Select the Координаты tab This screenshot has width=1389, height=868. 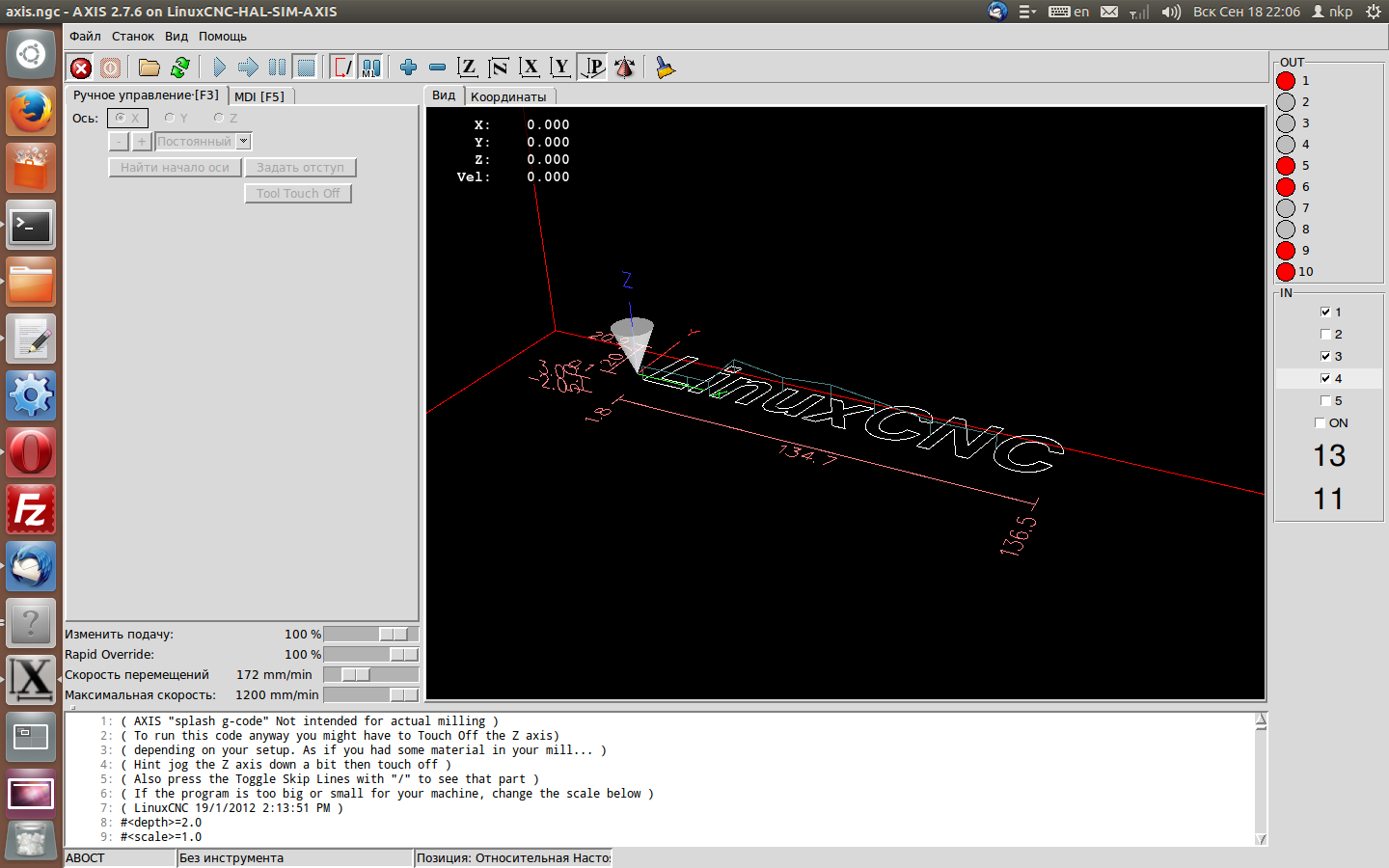click(508, 96)
